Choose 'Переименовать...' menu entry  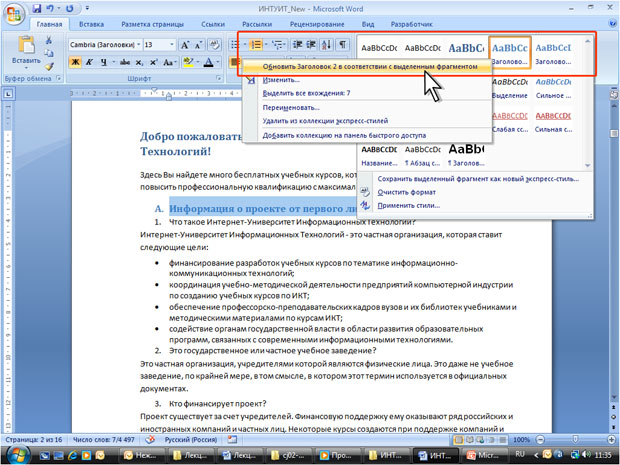point(367,108)
